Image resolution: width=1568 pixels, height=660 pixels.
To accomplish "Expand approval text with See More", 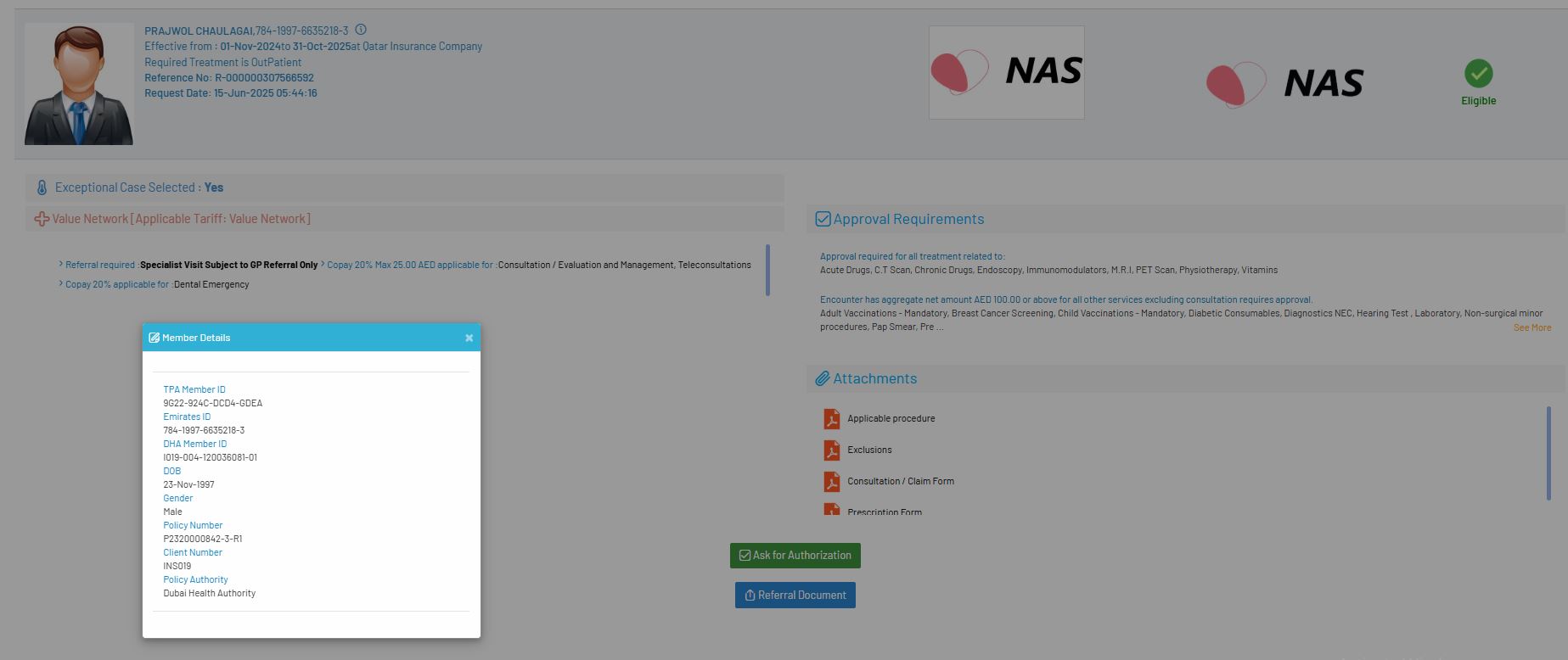I will 1532,327.
